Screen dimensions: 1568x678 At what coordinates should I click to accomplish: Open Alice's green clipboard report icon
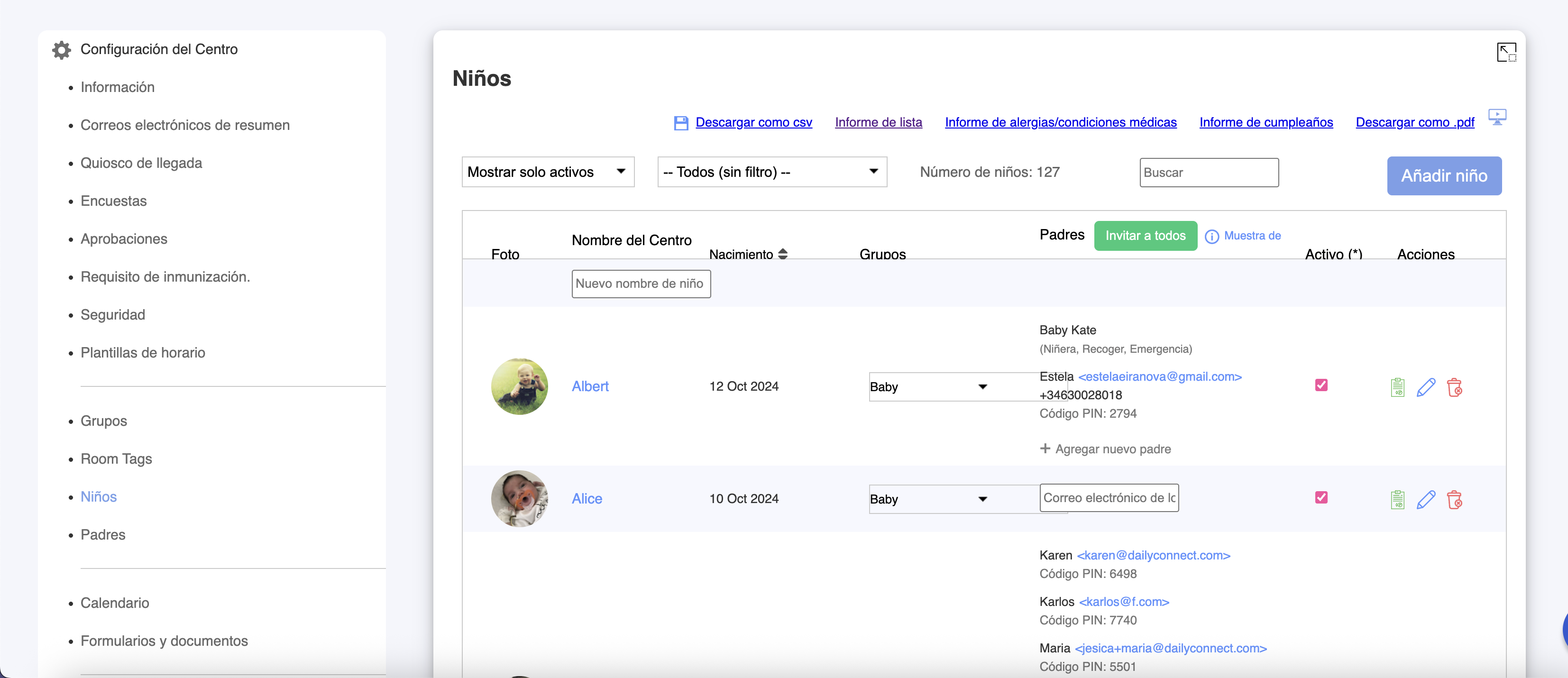[x=1398, y=500]
